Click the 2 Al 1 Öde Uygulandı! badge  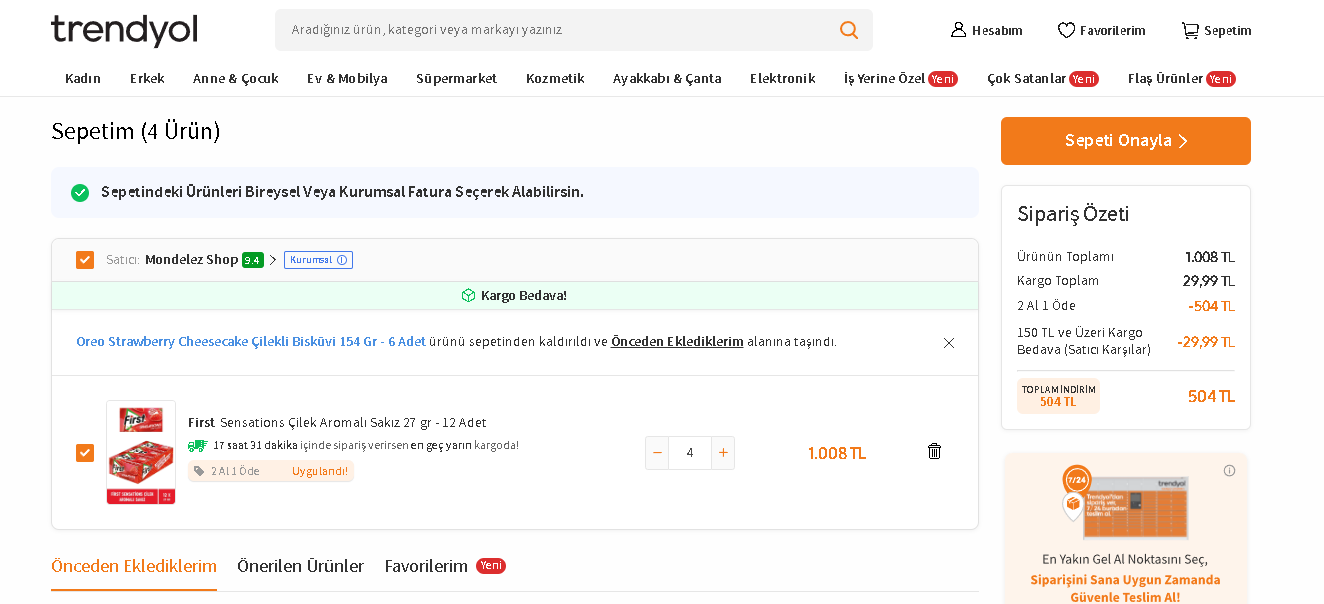[x=271, y=471]
